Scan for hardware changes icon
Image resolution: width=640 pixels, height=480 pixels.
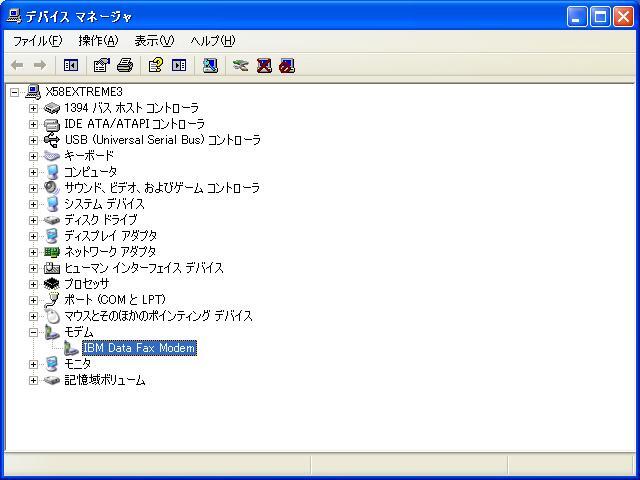[210, 65]
